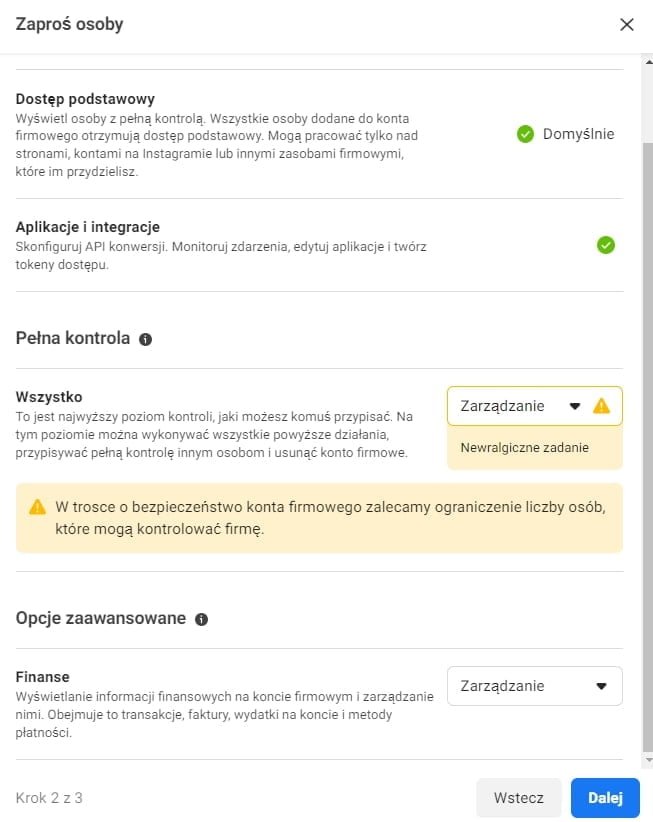653x822 pixels.
Task: Click warning icon in yellow security banner
Action: (37, 506)
